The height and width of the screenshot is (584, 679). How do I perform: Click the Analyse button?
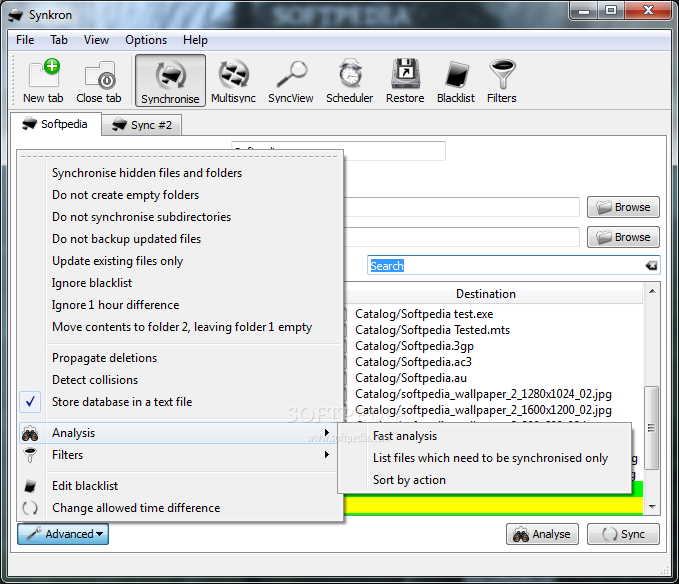pyautogui.click(x=542, y=534)
